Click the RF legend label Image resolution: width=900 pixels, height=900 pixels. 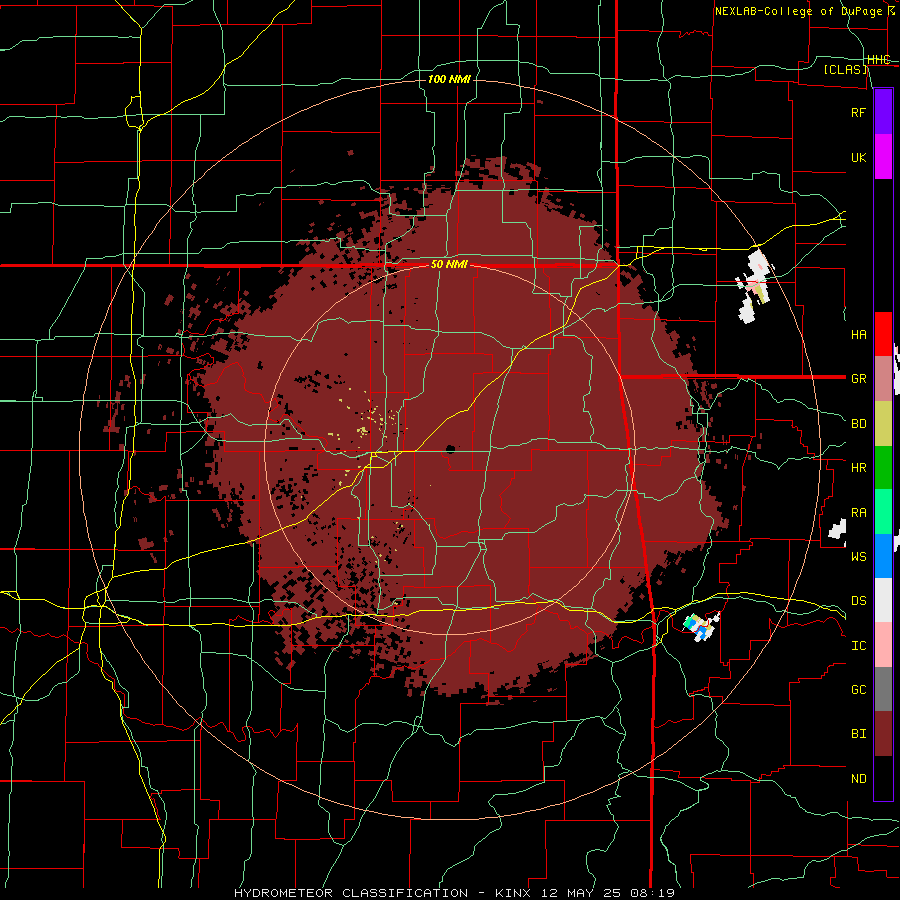[x=858, y=112]
